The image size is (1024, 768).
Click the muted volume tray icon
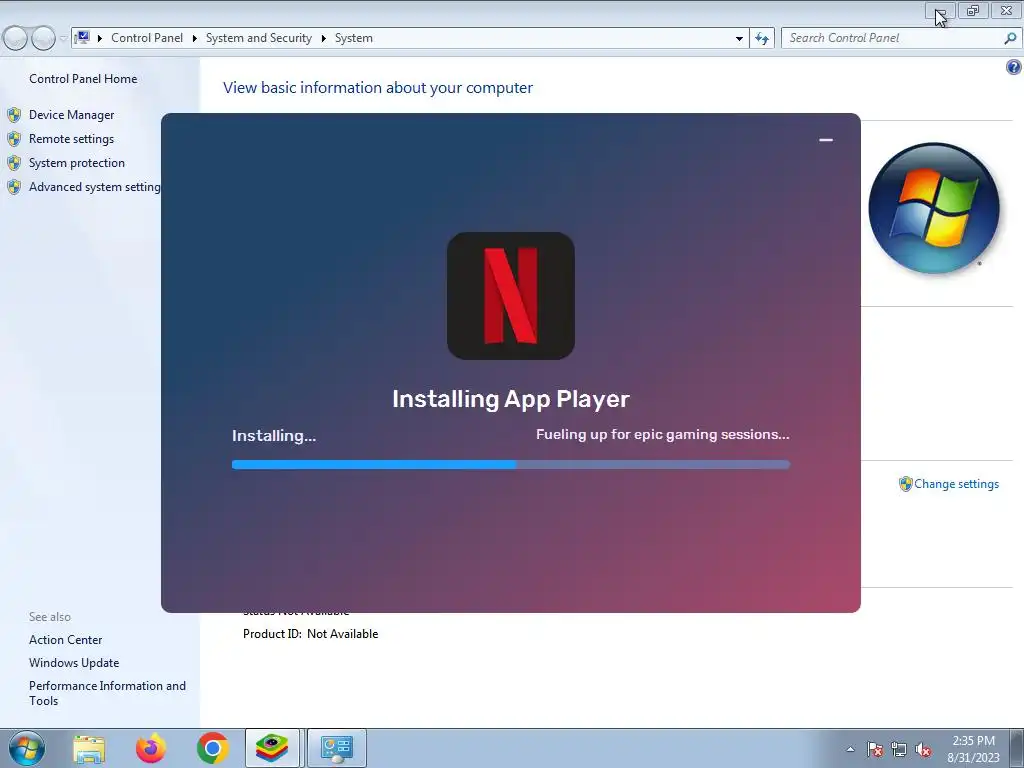(x=923, y=749)
